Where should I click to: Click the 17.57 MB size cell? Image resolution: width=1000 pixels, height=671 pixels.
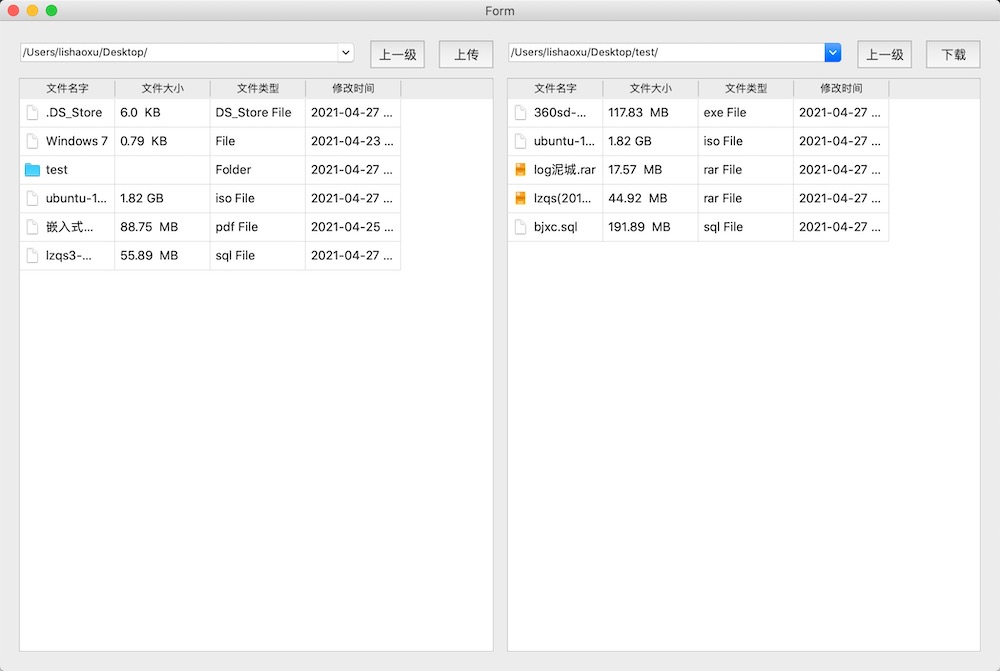pyautogui.click(x=651, y=170)
